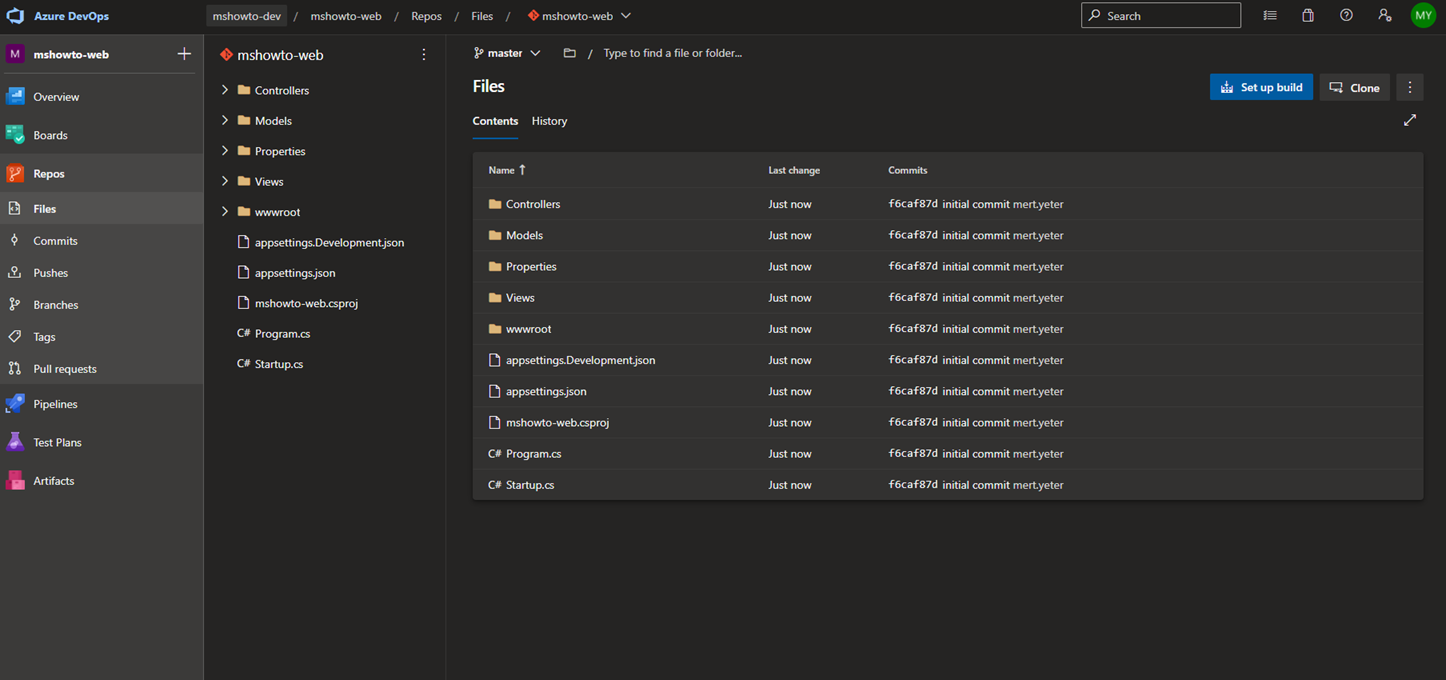This screenshot has height=680, width=1446.
Task: Select mshowto-web.csproj in the file tree
Action: point(306,303)
